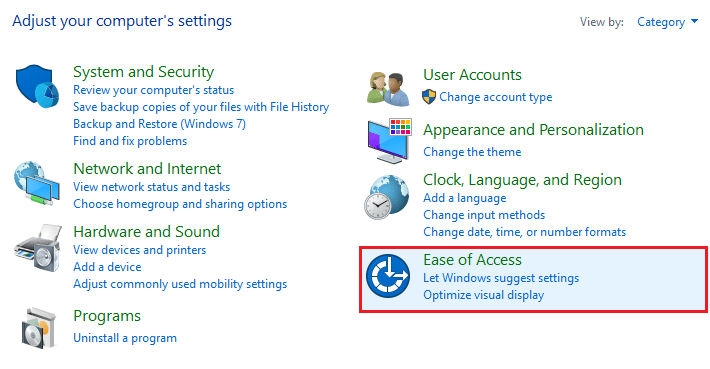
Task: Open the Ease of Access heading
Action: 472,259
